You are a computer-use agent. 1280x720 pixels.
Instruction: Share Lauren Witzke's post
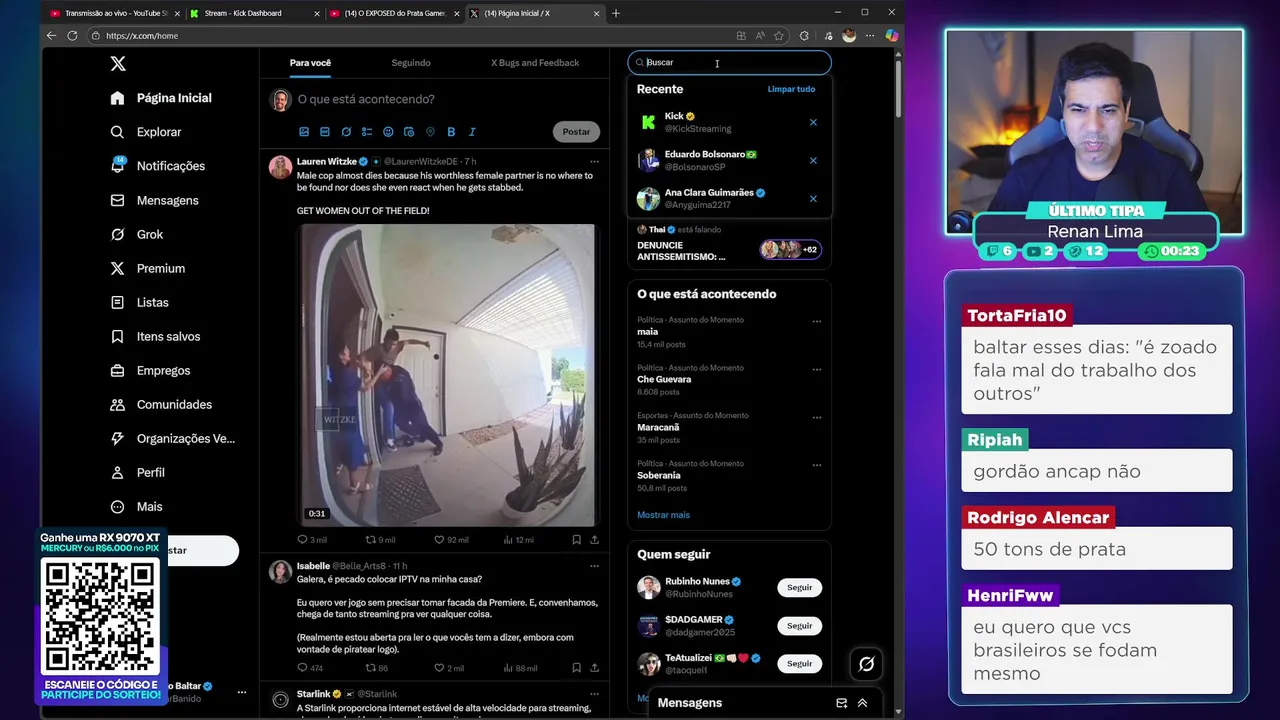pos(595,540)
